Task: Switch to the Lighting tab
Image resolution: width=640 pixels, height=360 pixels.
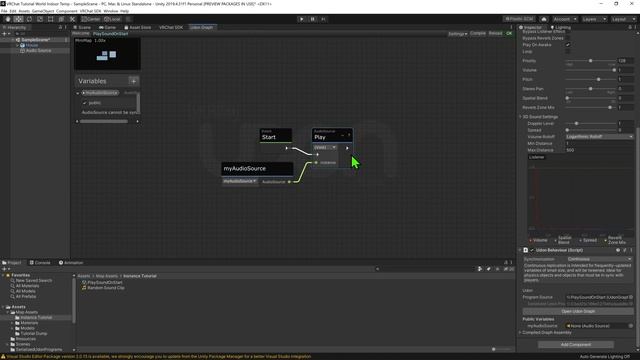Action: tap(561, 27)
